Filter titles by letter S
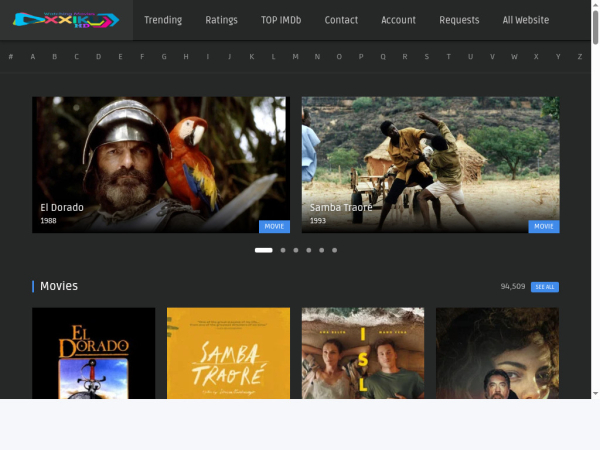This screenshot has height=450, width=600. click(x=427, y=57)
